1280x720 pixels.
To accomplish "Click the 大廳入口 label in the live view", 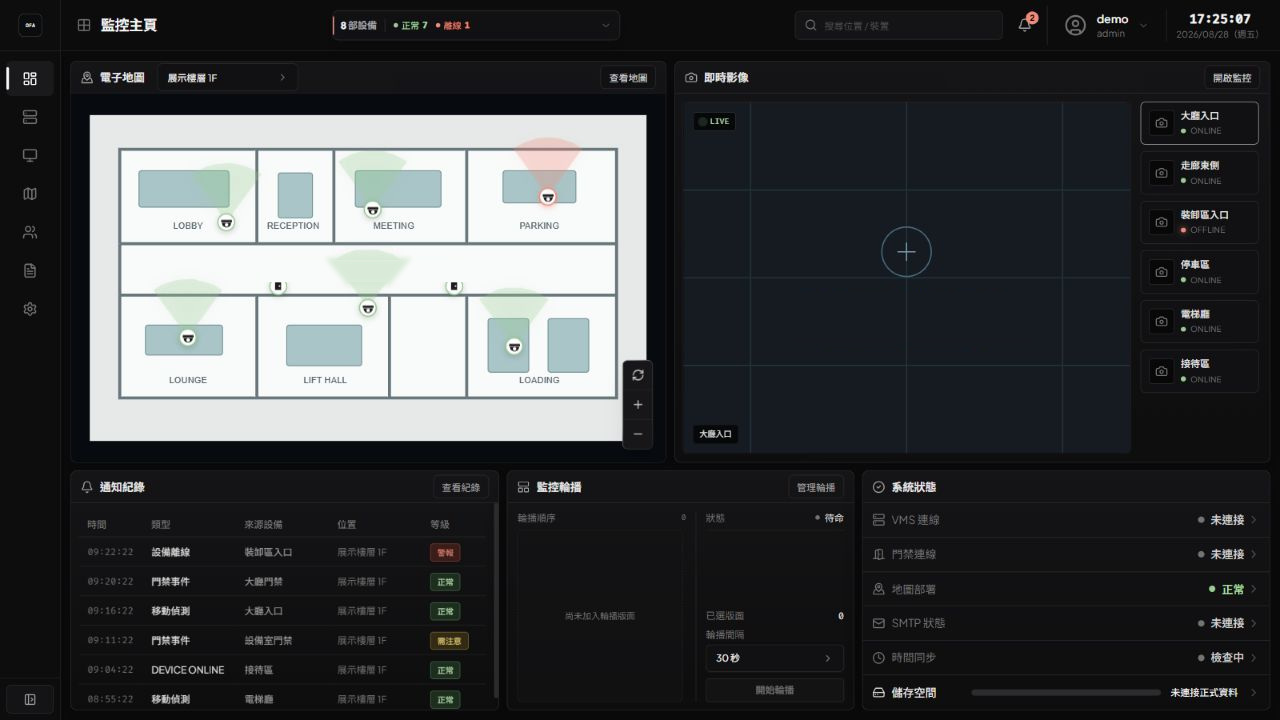I will tap(715, 434).
